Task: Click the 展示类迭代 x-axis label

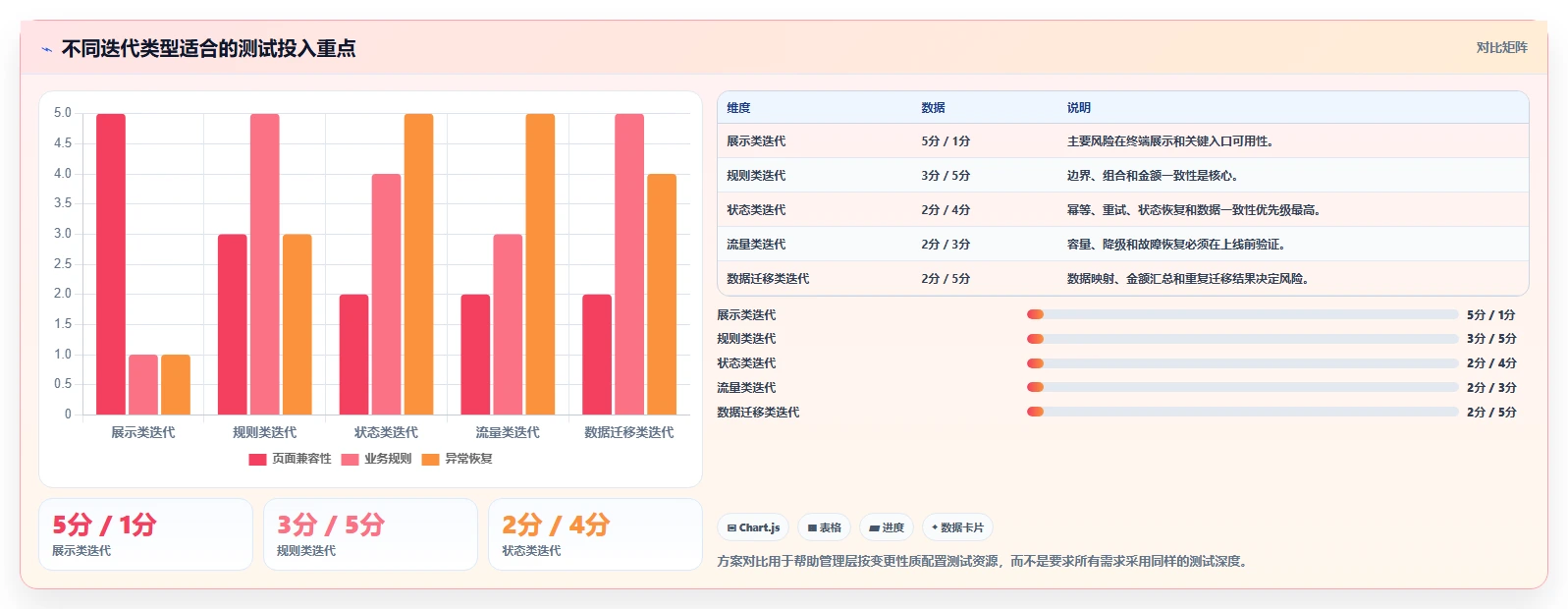Action: coord(143,432)
